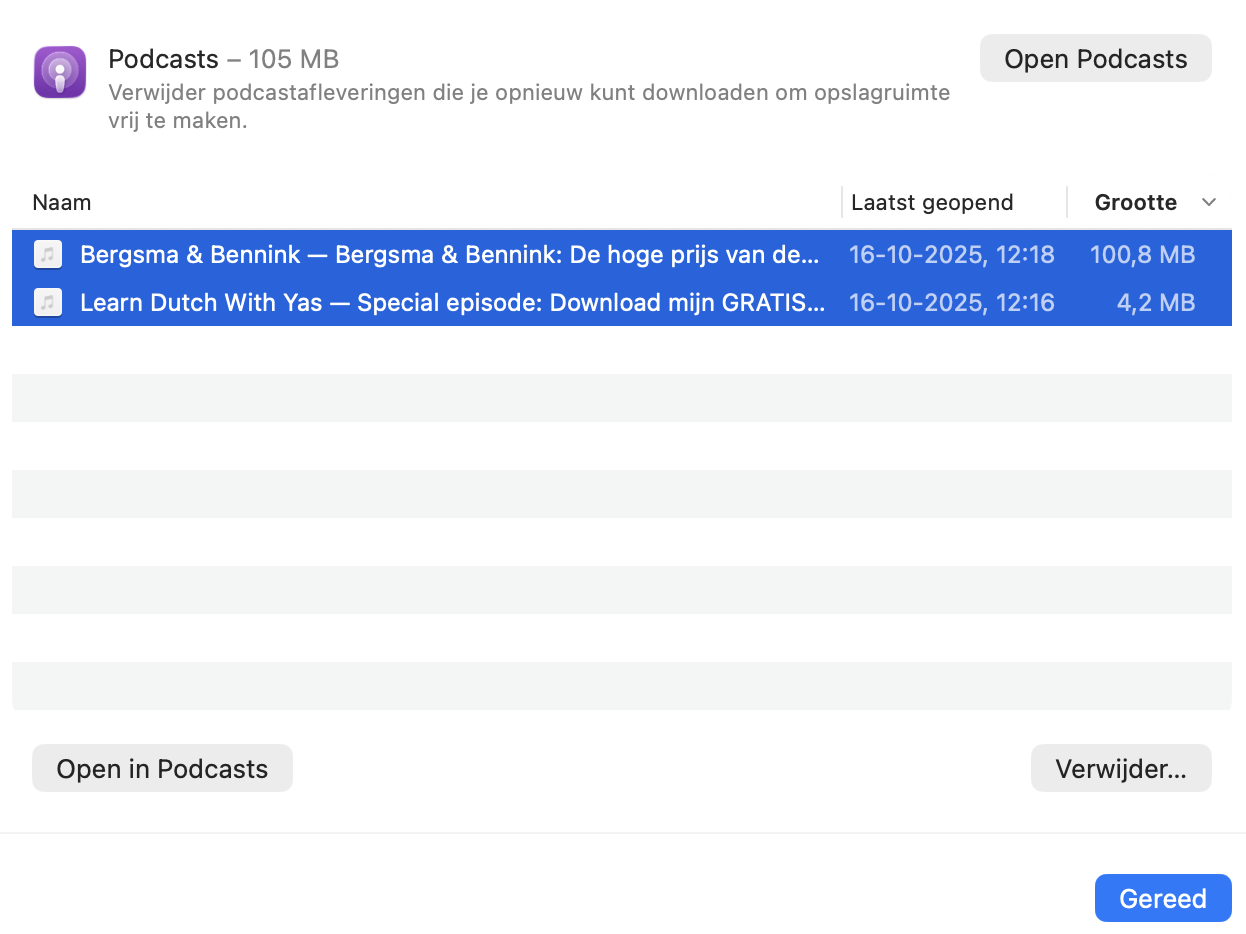Click the 16-10-2025, 12:16 date cell

point(951,303)
